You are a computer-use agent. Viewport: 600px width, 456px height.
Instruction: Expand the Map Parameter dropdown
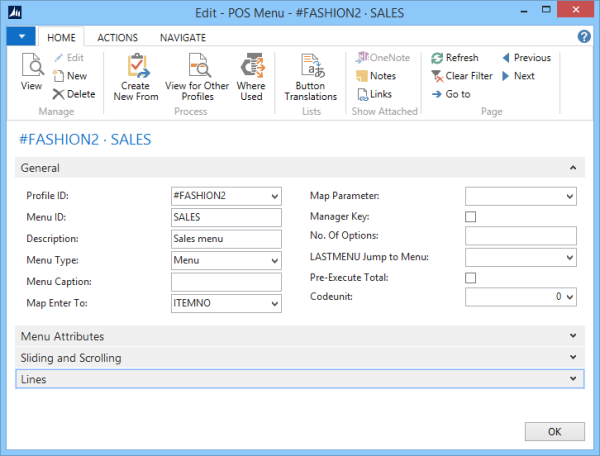point(570,196)
